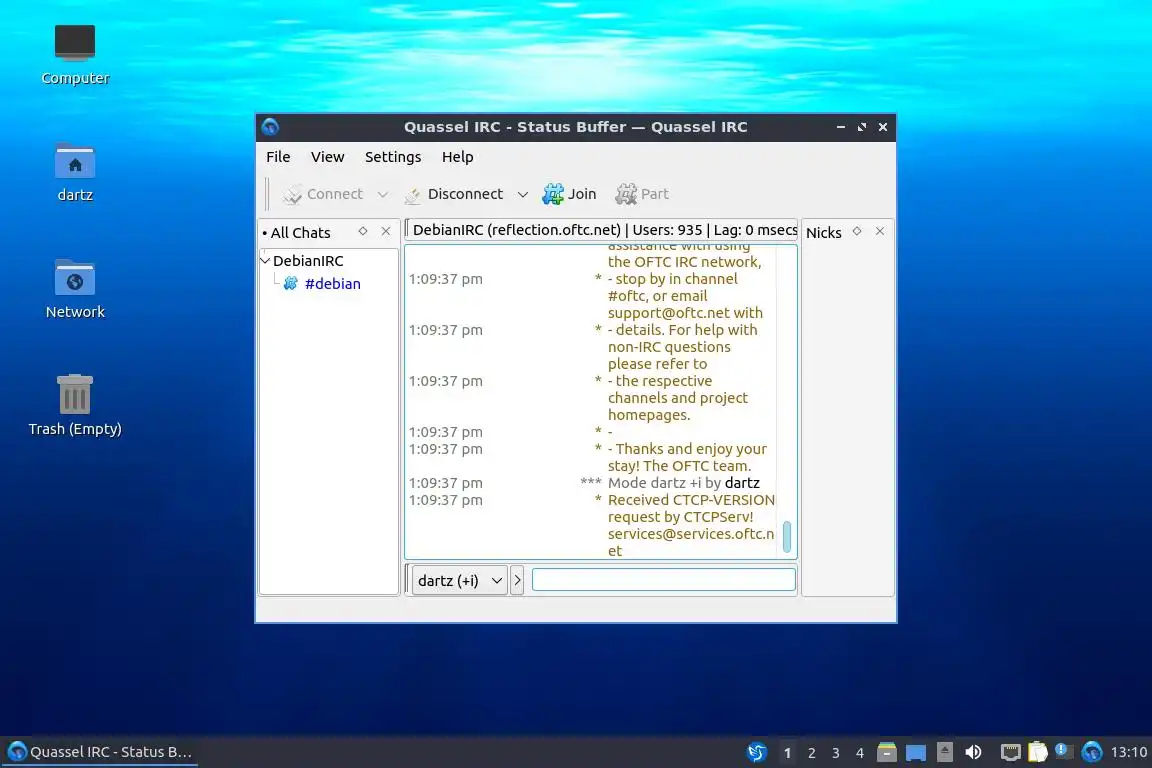Open the File menu
The height and width of the screenshot is (768, 1152).
point(278,157)
